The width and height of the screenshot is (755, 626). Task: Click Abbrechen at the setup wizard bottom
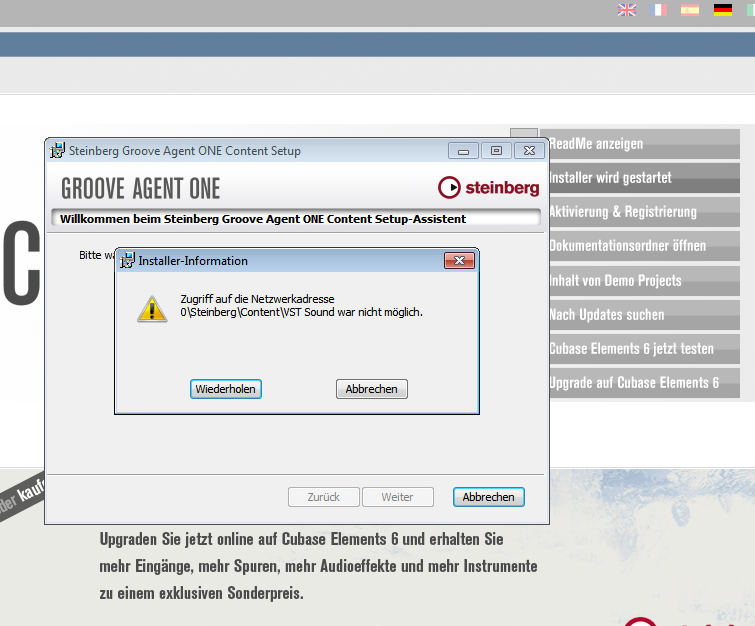489,497
